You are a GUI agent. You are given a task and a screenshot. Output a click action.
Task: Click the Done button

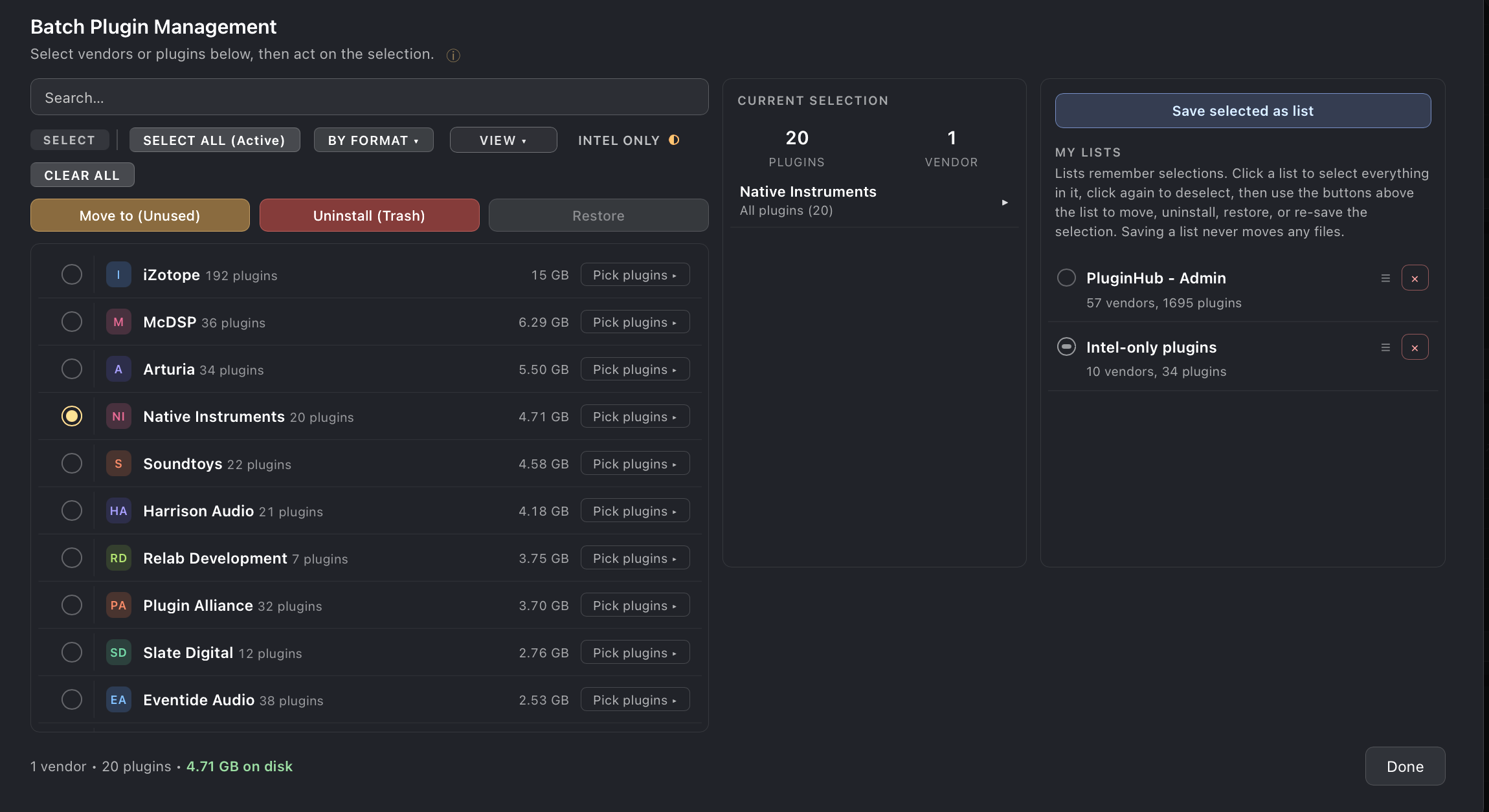pos(1405,766)
